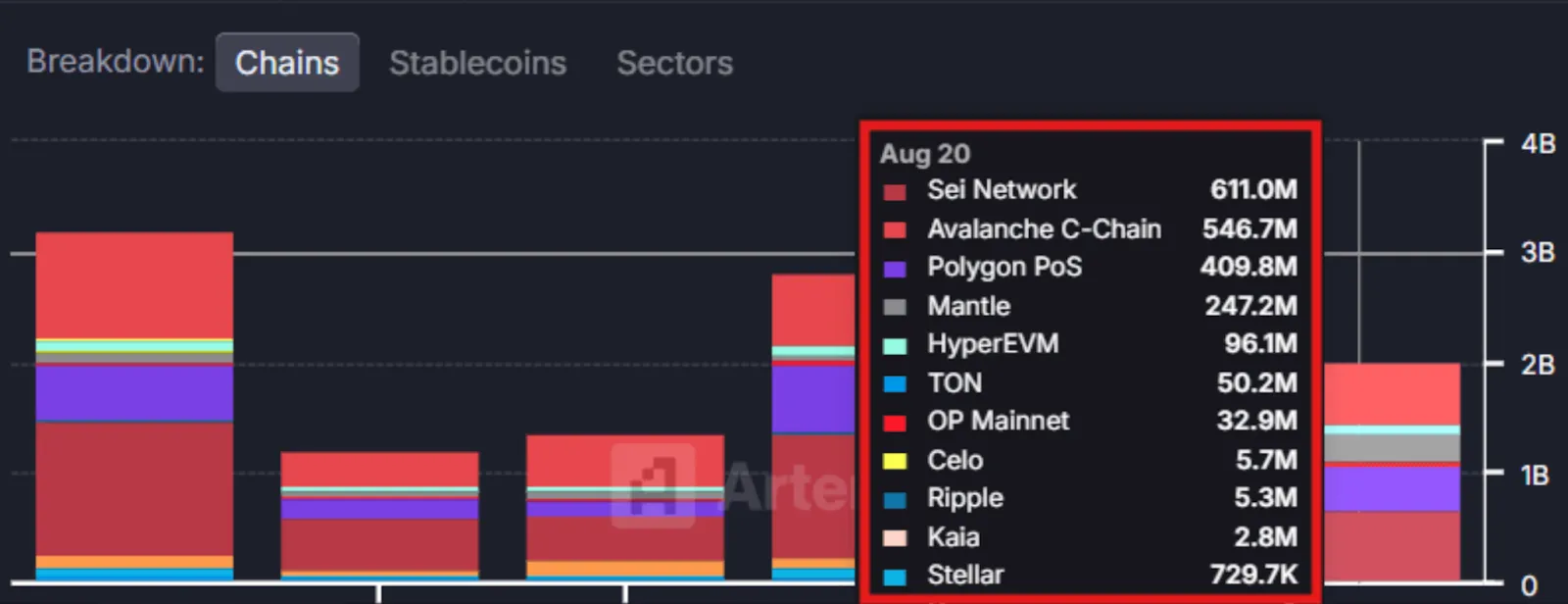
Task: Click the mint HyperEVM legend swatch
Action: (x=895, y=345)
